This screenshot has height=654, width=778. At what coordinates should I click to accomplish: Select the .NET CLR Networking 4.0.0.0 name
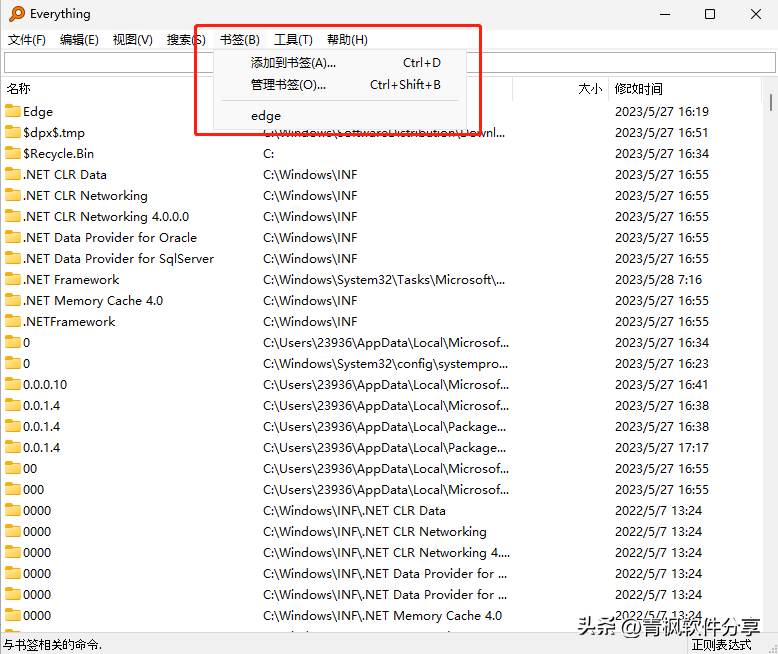click(106, 217)
